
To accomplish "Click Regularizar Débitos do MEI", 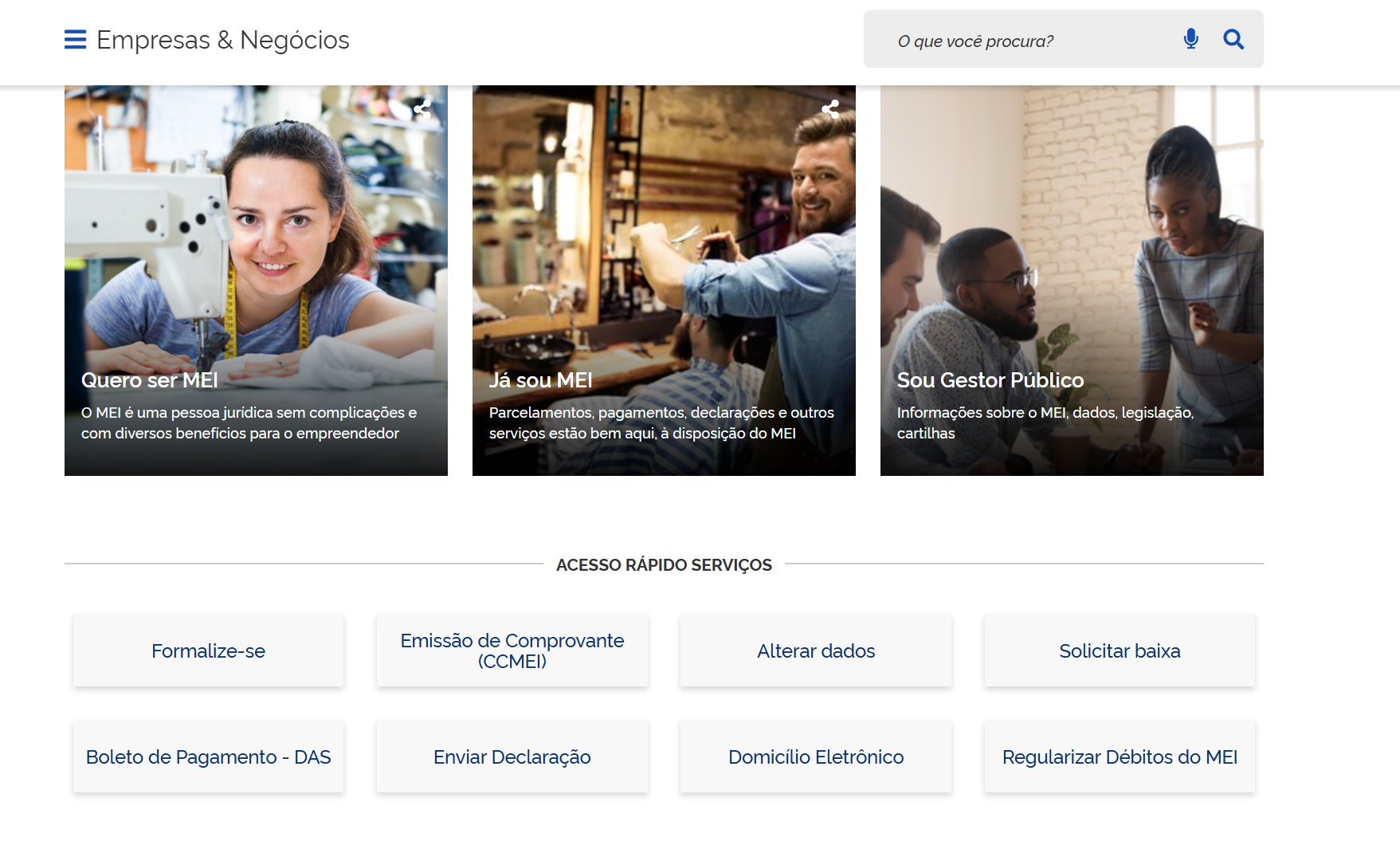I will click(x=1119, y=757).
